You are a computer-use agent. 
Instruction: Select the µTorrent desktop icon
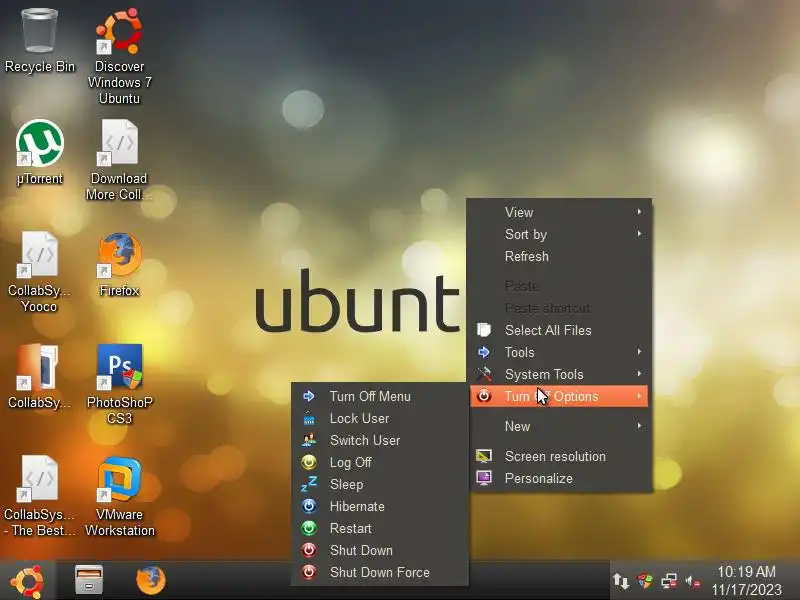(40, 143)
